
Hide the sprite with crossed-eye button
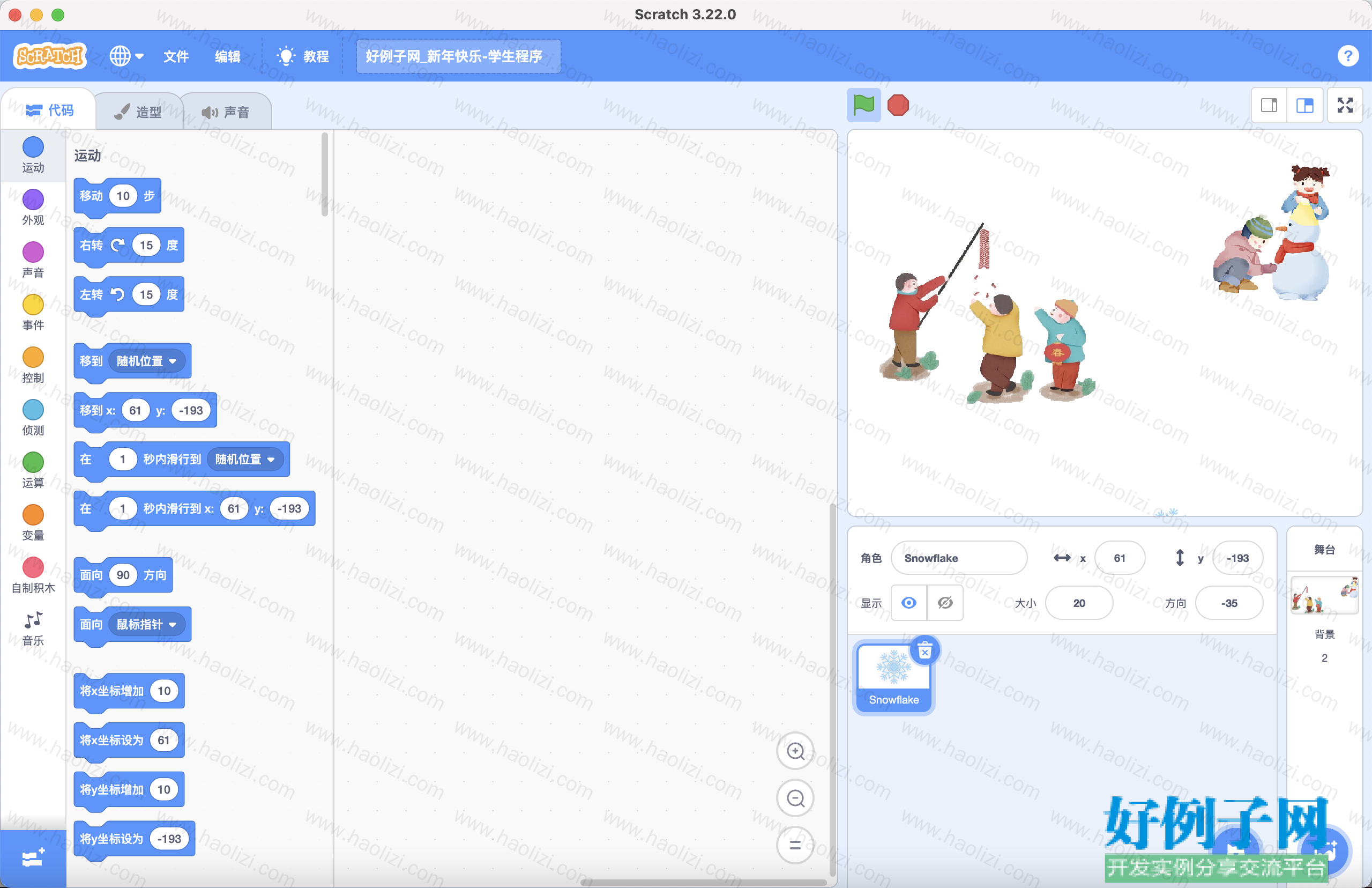[945, 603]
